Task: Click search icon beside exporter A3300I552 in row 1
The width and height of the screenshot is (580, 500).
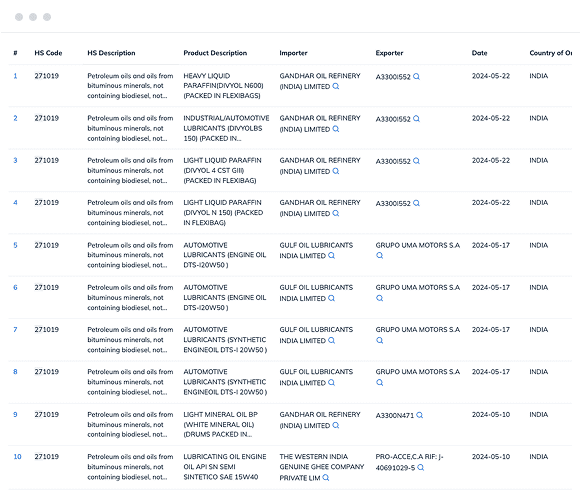Action: coord(416,76)
